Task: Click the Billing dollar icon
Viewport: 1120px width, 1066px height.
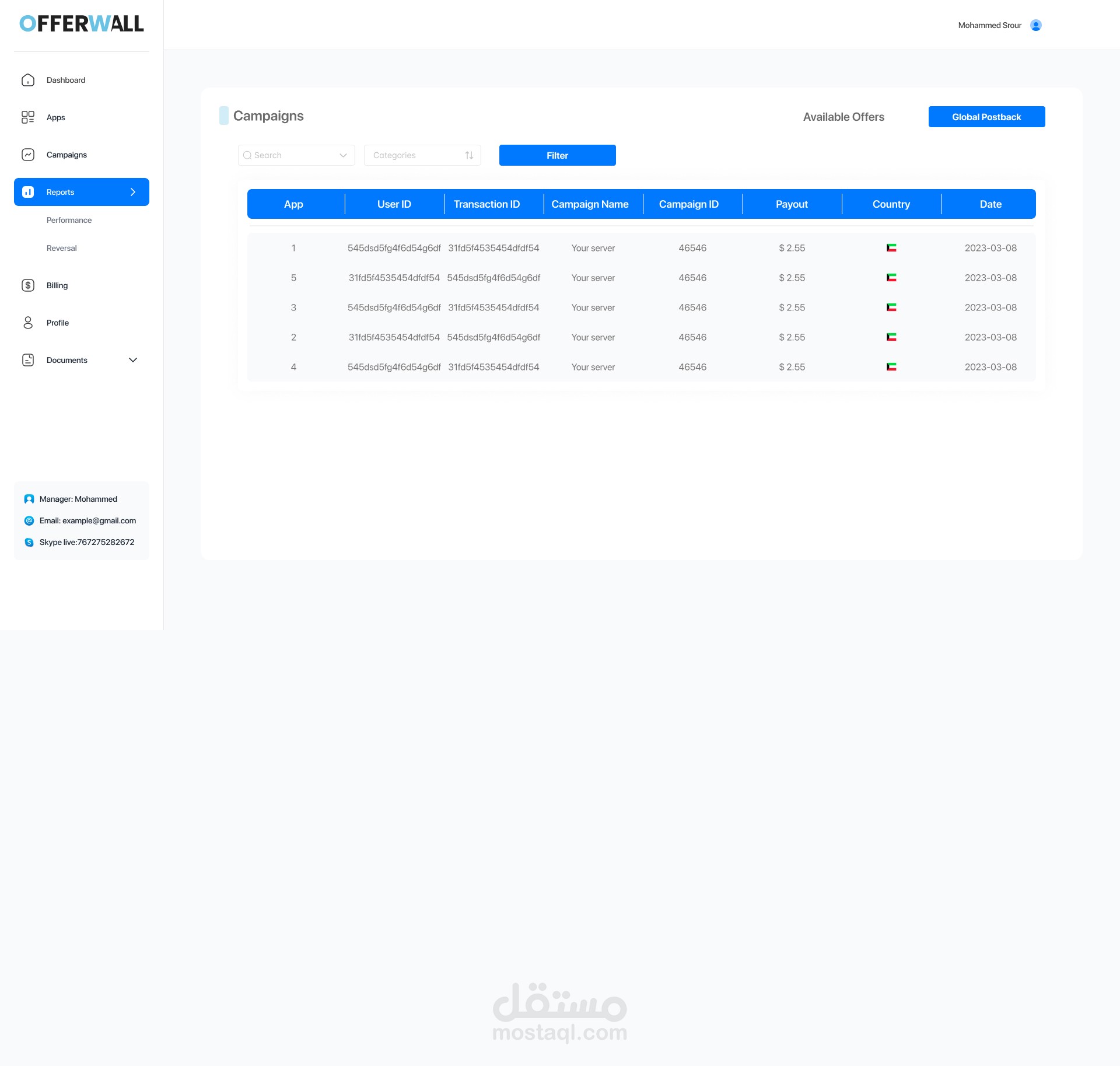Action: coord(28,285)
